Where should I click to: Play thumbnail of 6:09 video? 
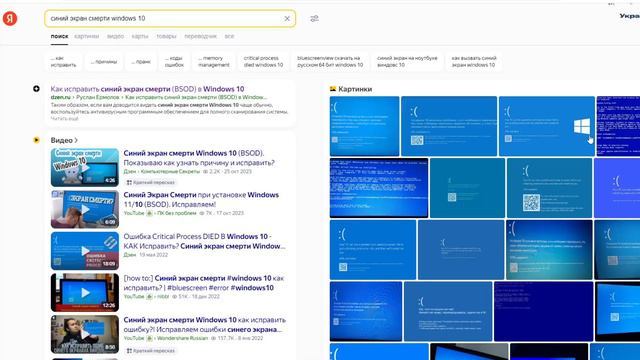85,209
